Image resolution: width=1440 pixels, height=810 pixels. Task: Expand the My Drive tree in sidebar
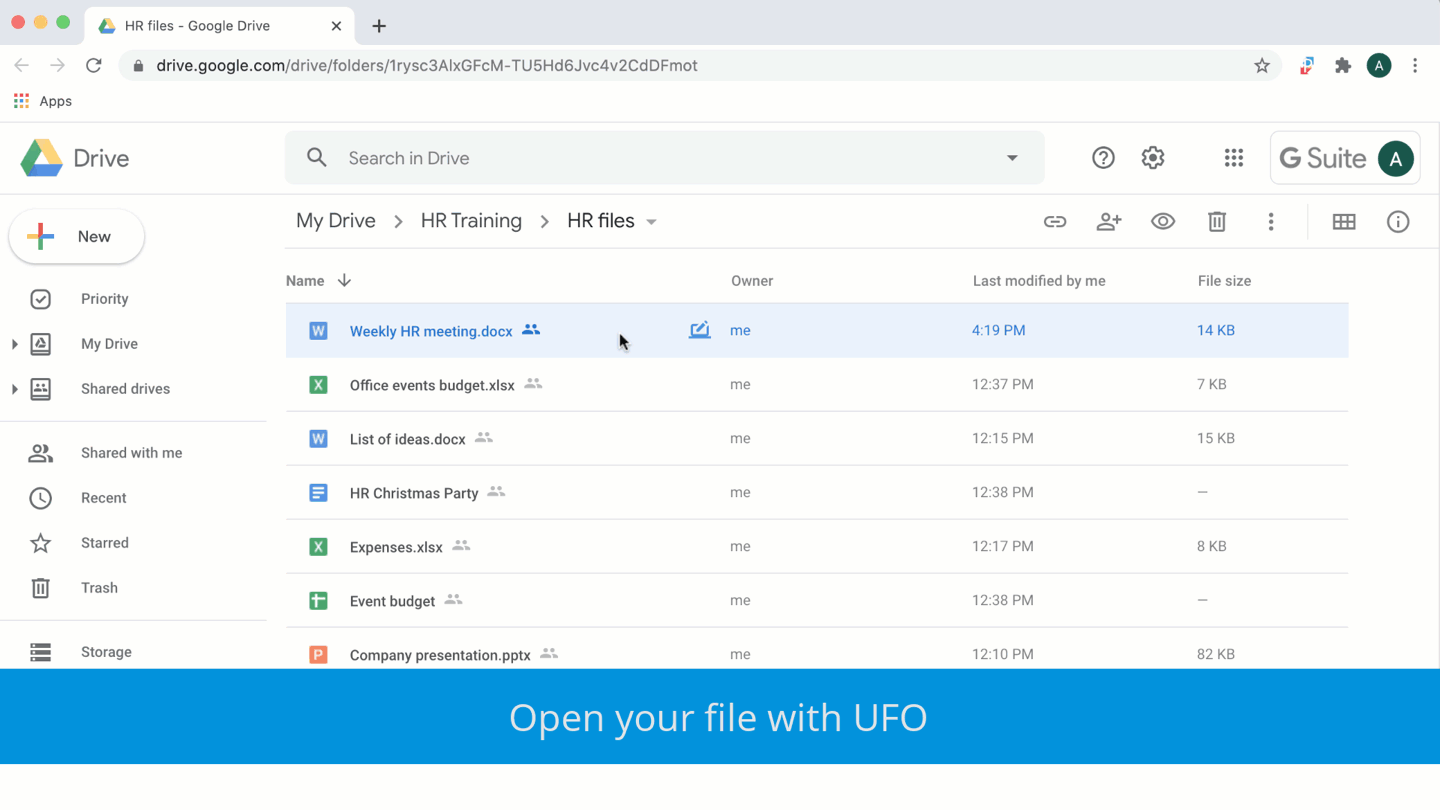coord(14,344)
